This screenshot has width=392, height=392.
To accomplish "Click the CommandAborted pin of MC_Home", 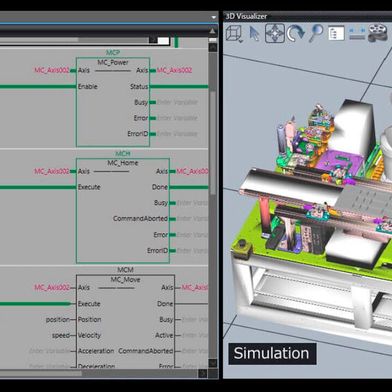I will [x=140, y=219].
